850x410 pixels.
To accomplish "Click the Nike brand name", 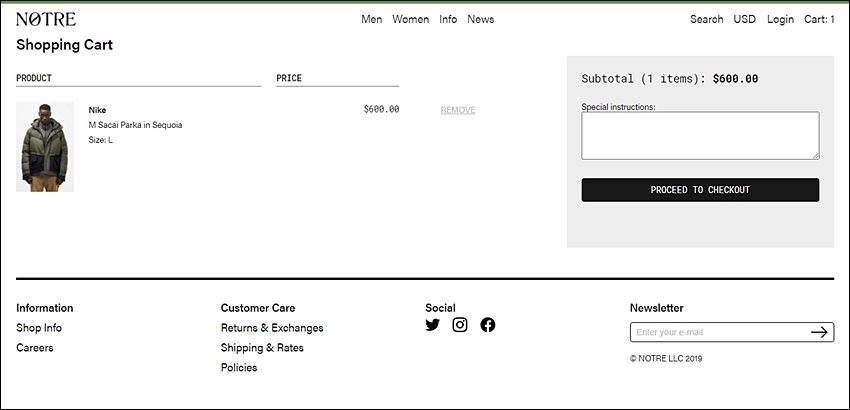I will pyautogui.click(x=98, y=110).
